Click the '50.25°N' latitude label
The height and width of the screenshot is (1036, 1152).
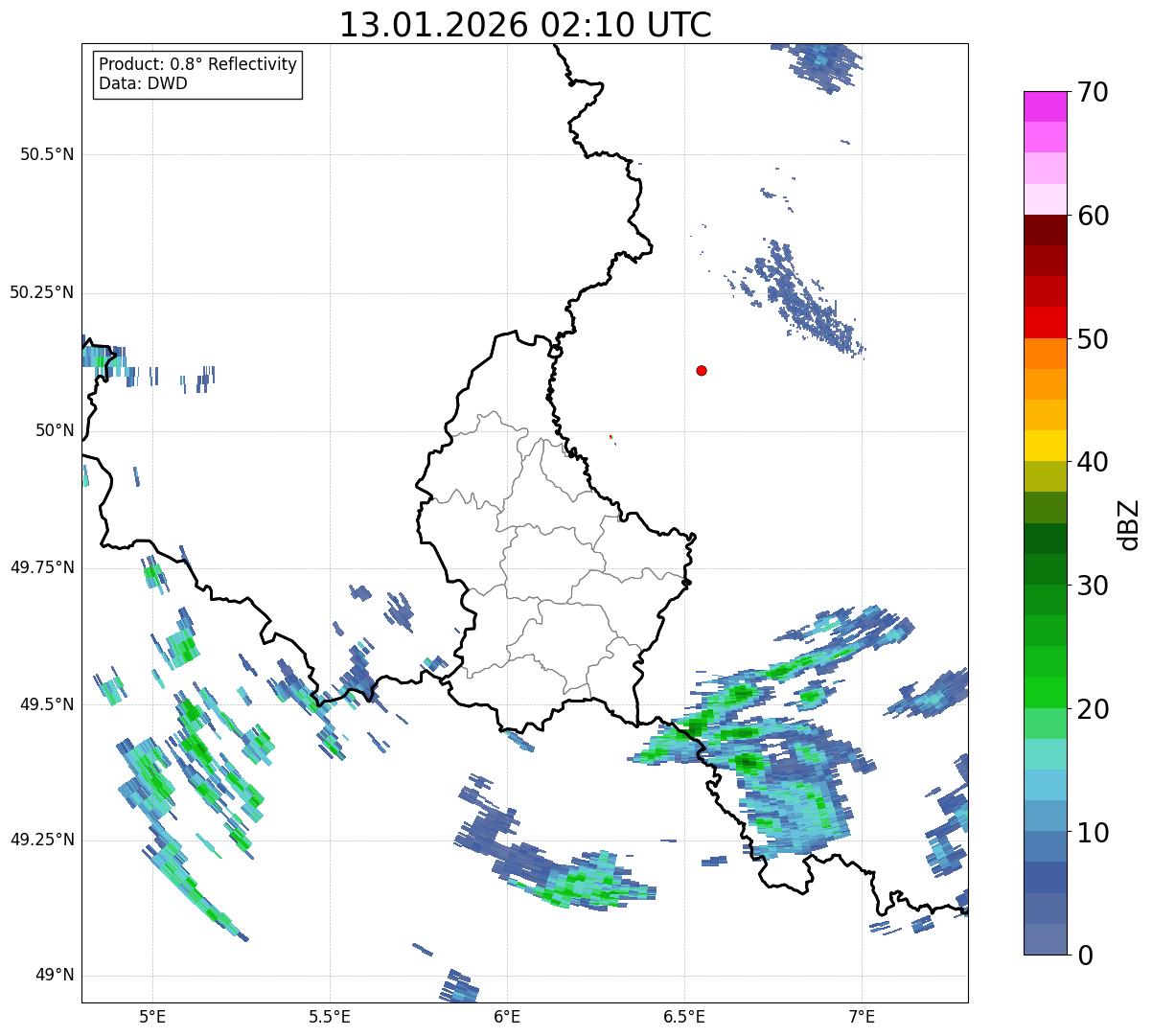coord(42,292)
